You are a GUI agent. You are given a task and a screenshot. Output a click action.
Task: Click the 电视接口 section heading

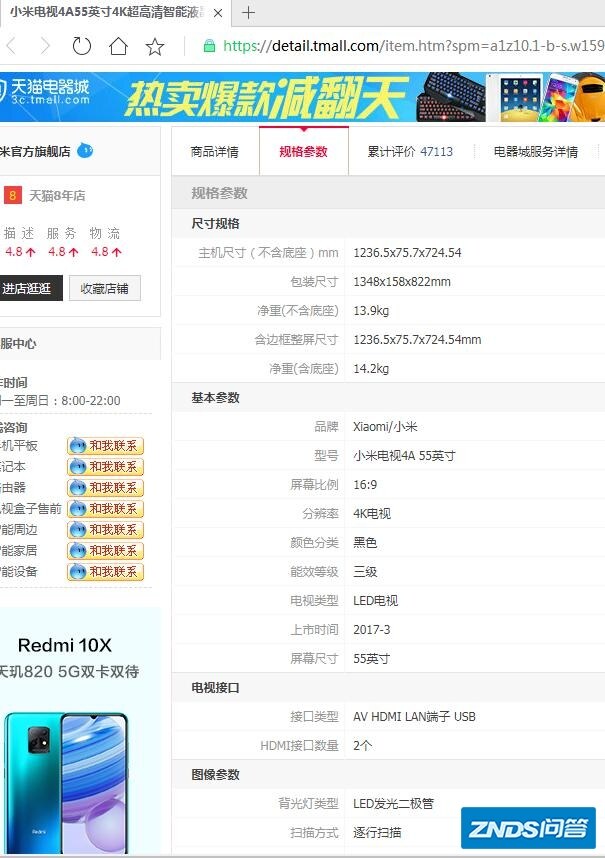pyautogui.click(x=215, y=688)
